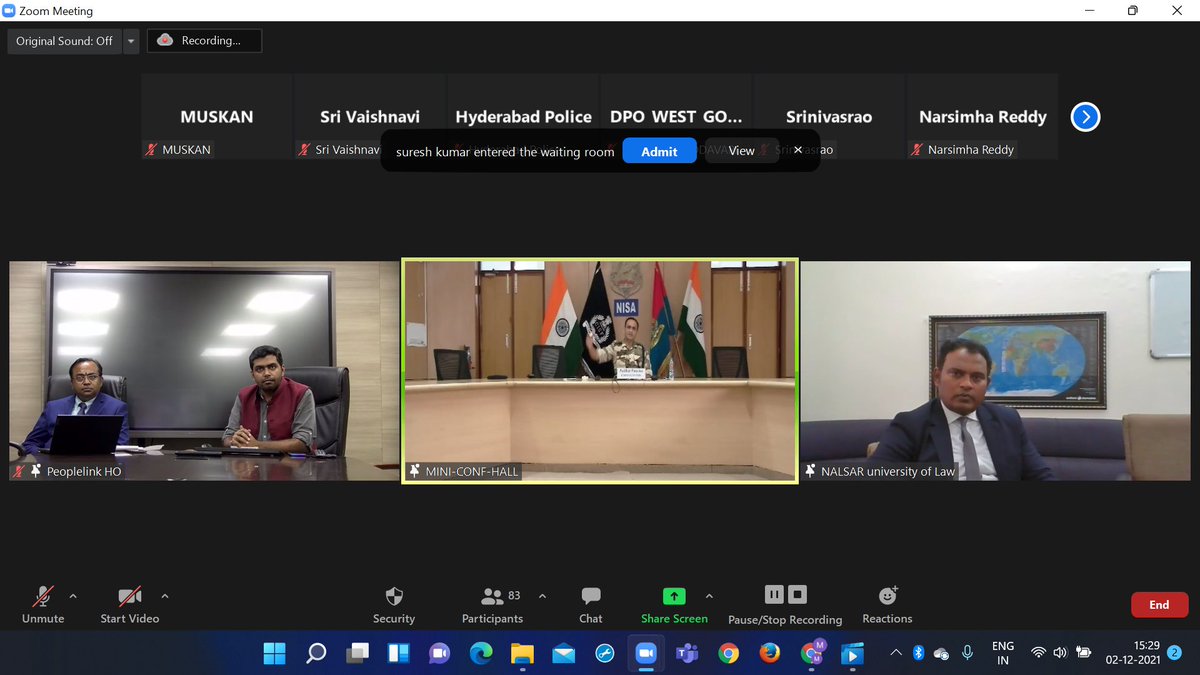
Task: Open the Original Sound dropdown arrow
Action: pyautogui.click(x=131, y=41)
